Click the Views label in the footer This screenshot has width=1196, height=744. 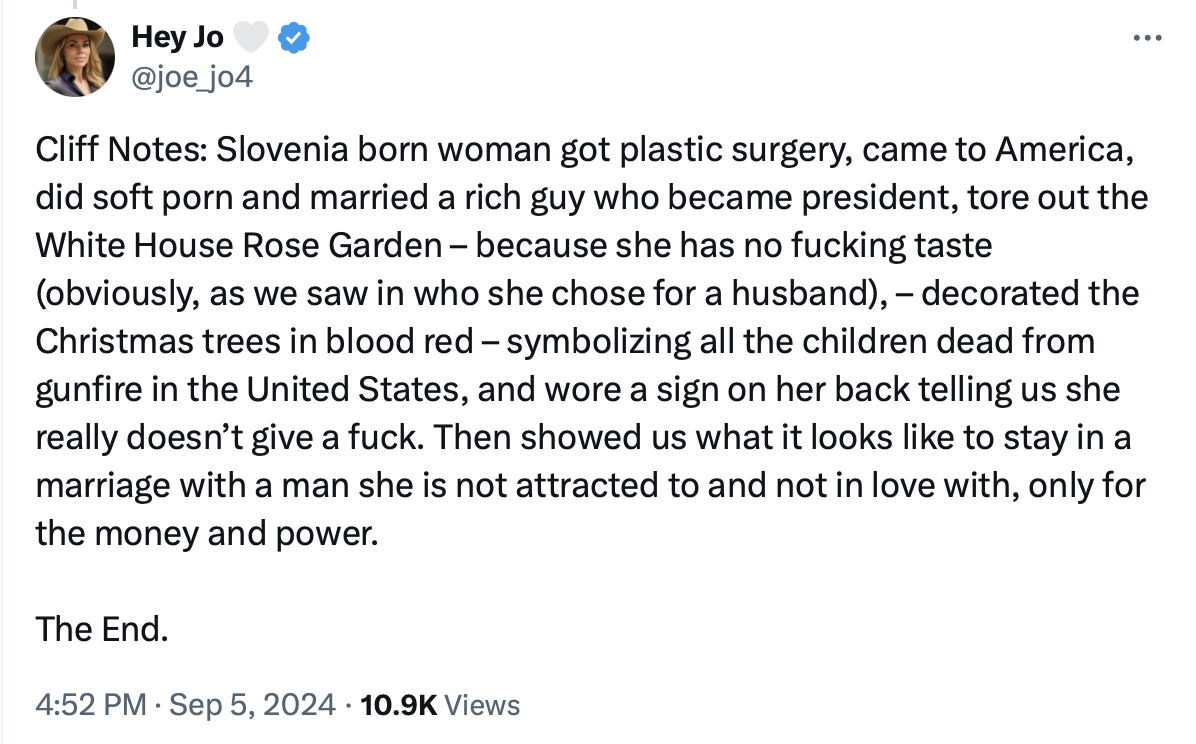481,704
